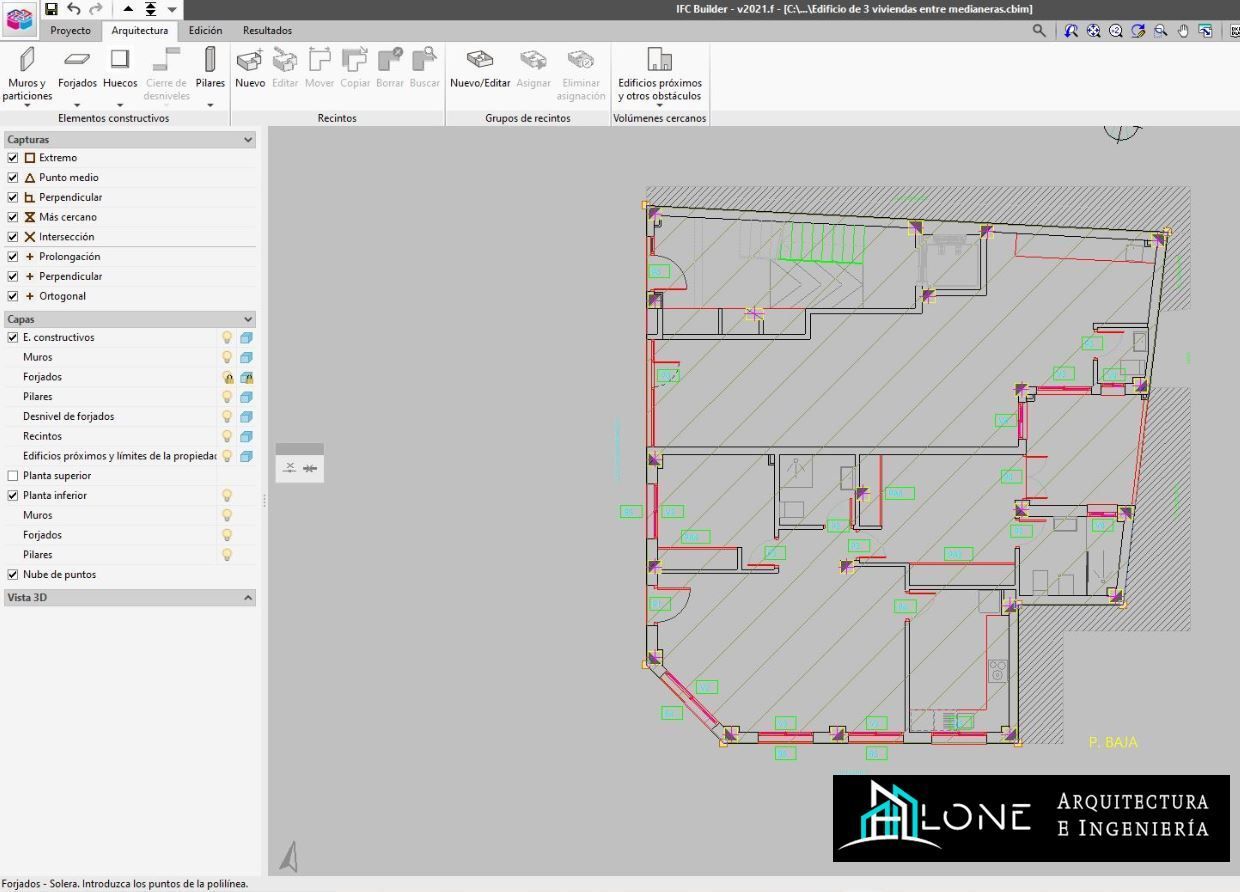Undo the last action
This screenshot has height=892, width=1240.
point(74,9)
